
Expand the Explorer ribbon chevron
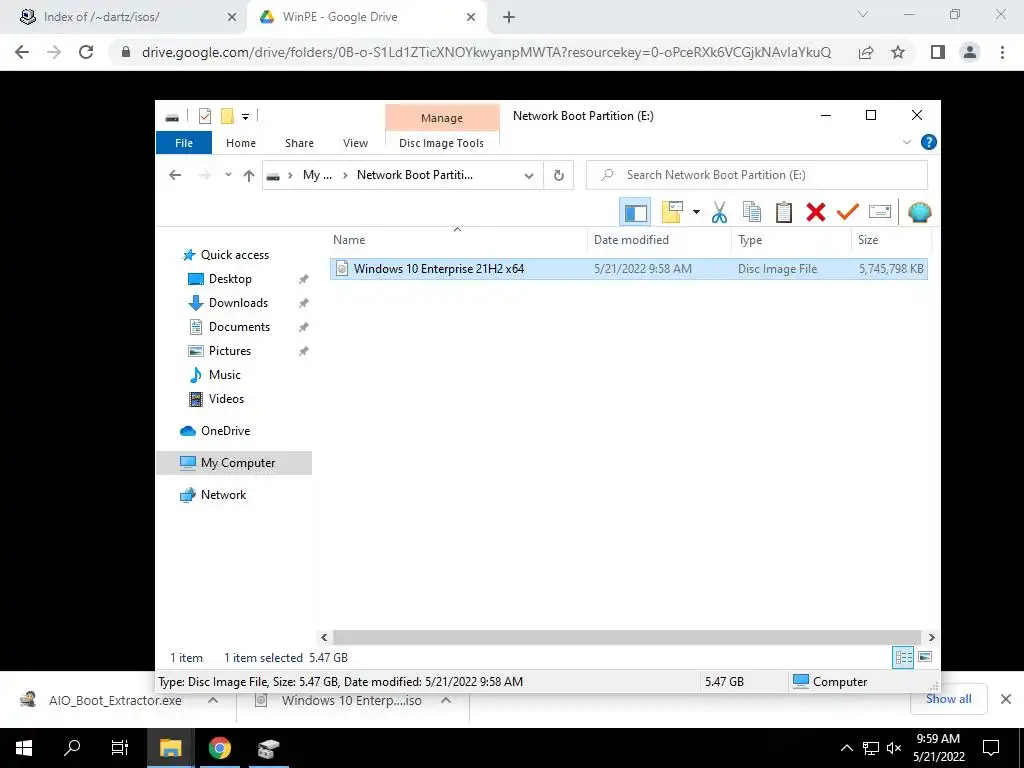(x=906, y=142)
